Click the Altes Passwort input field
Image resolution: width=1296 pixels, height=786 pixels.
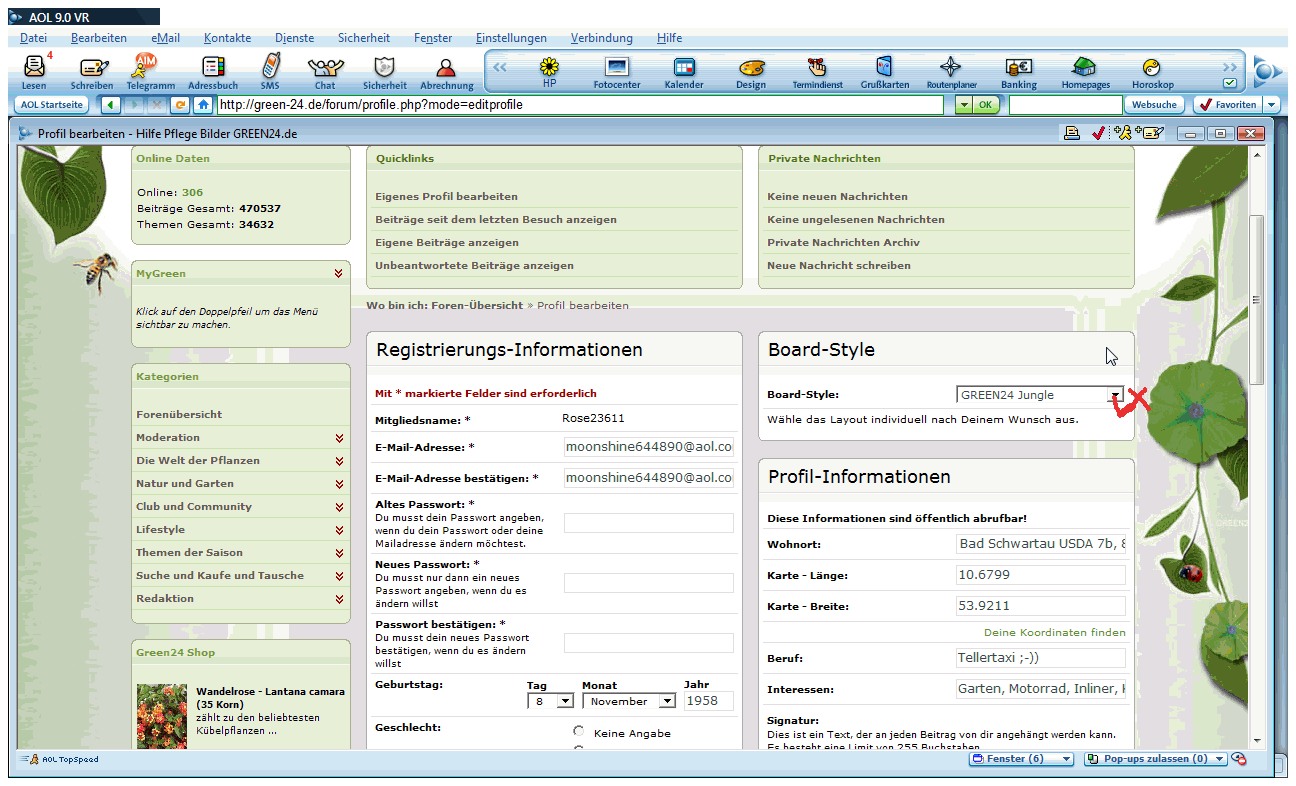coord(648,523)
